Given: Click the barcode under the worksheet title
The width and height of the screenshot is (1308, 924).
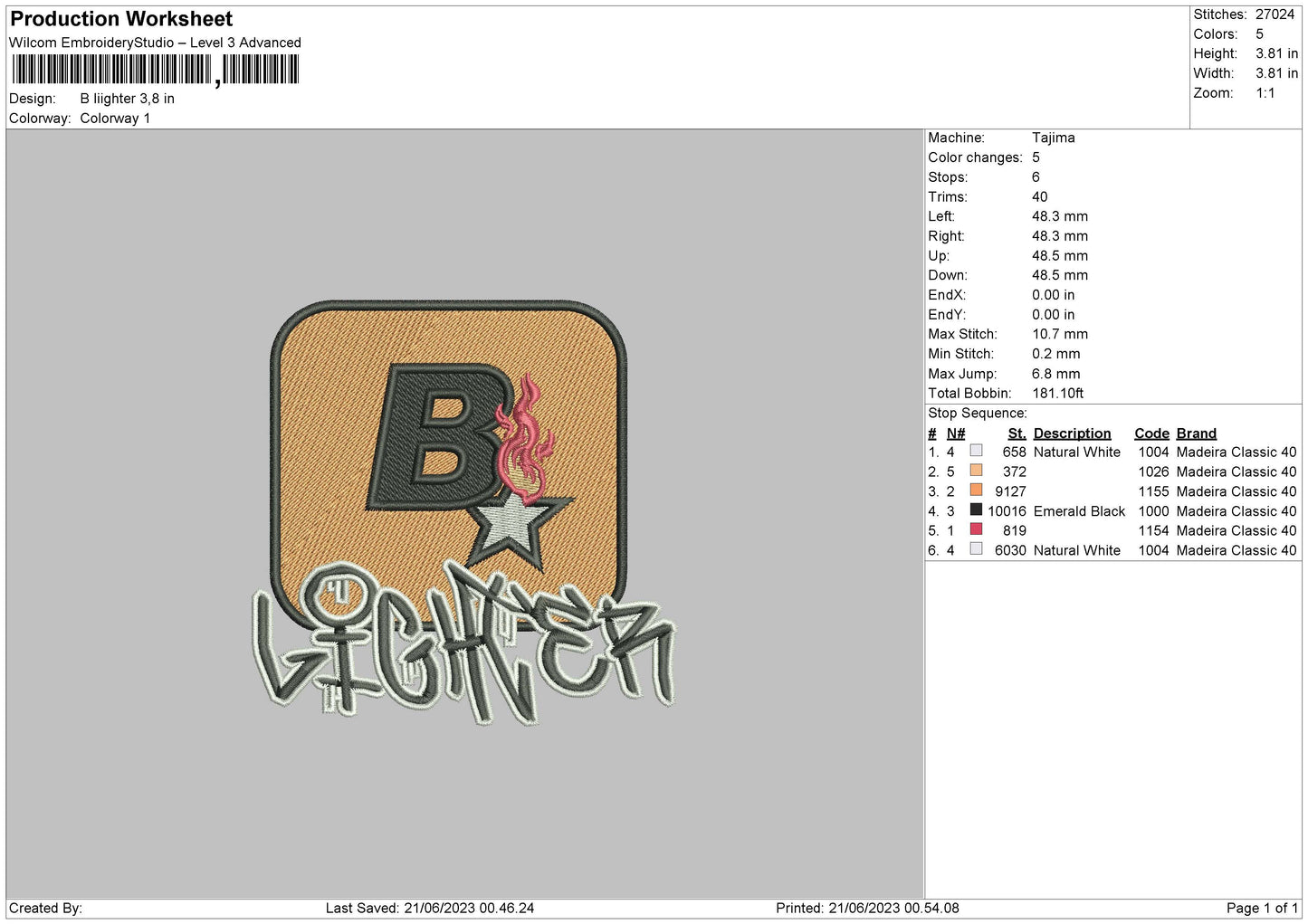Looking at the screenshot, I should (x=155, y=70).
